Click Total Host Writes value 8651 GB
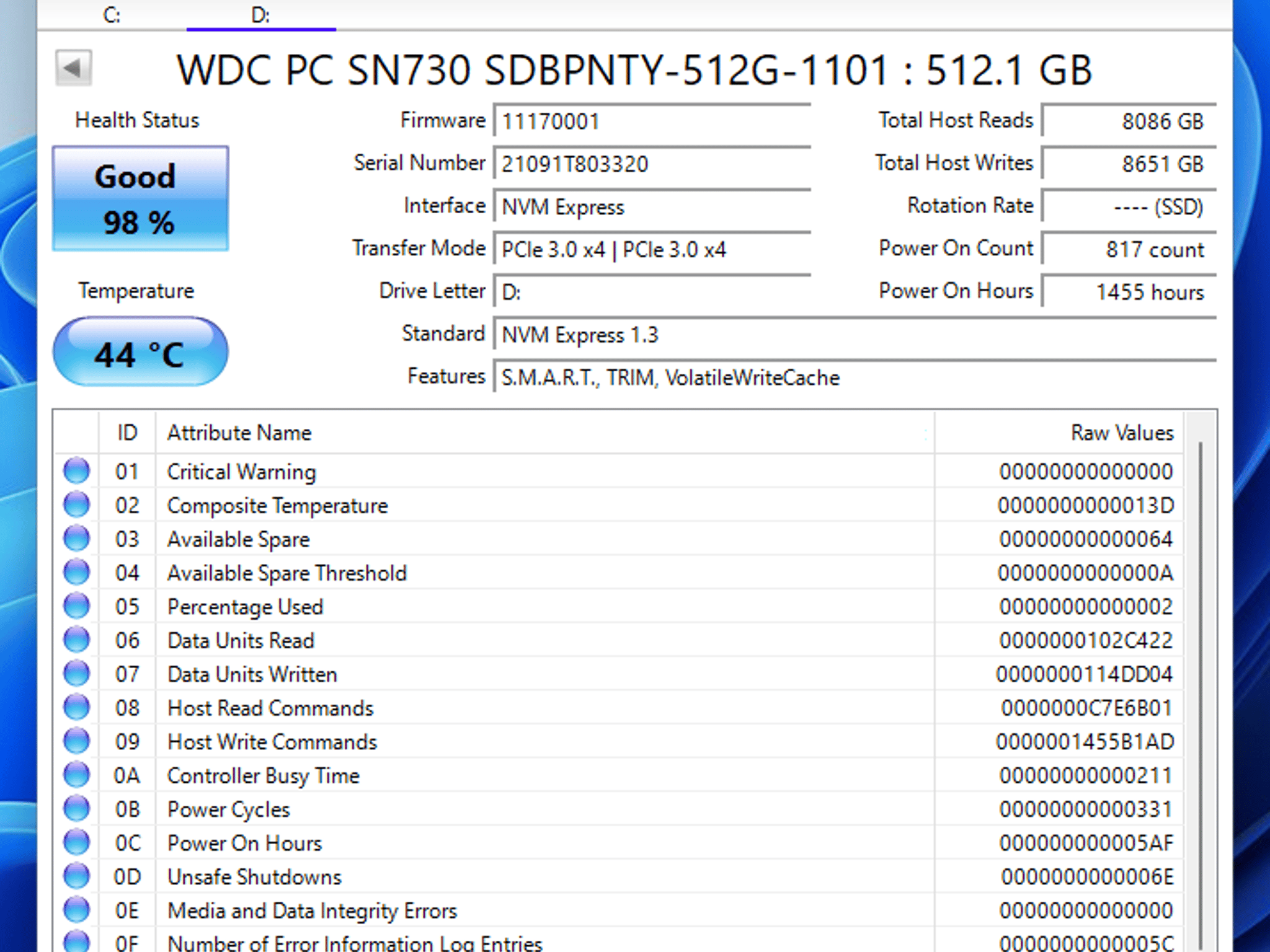1270x952 pixels. tap(1129, 164)
